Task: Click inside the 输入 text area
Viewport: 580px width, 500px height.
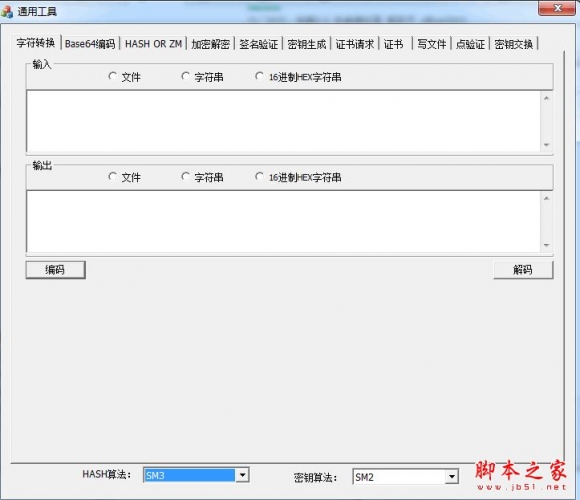Action: (x=283, y=121)
